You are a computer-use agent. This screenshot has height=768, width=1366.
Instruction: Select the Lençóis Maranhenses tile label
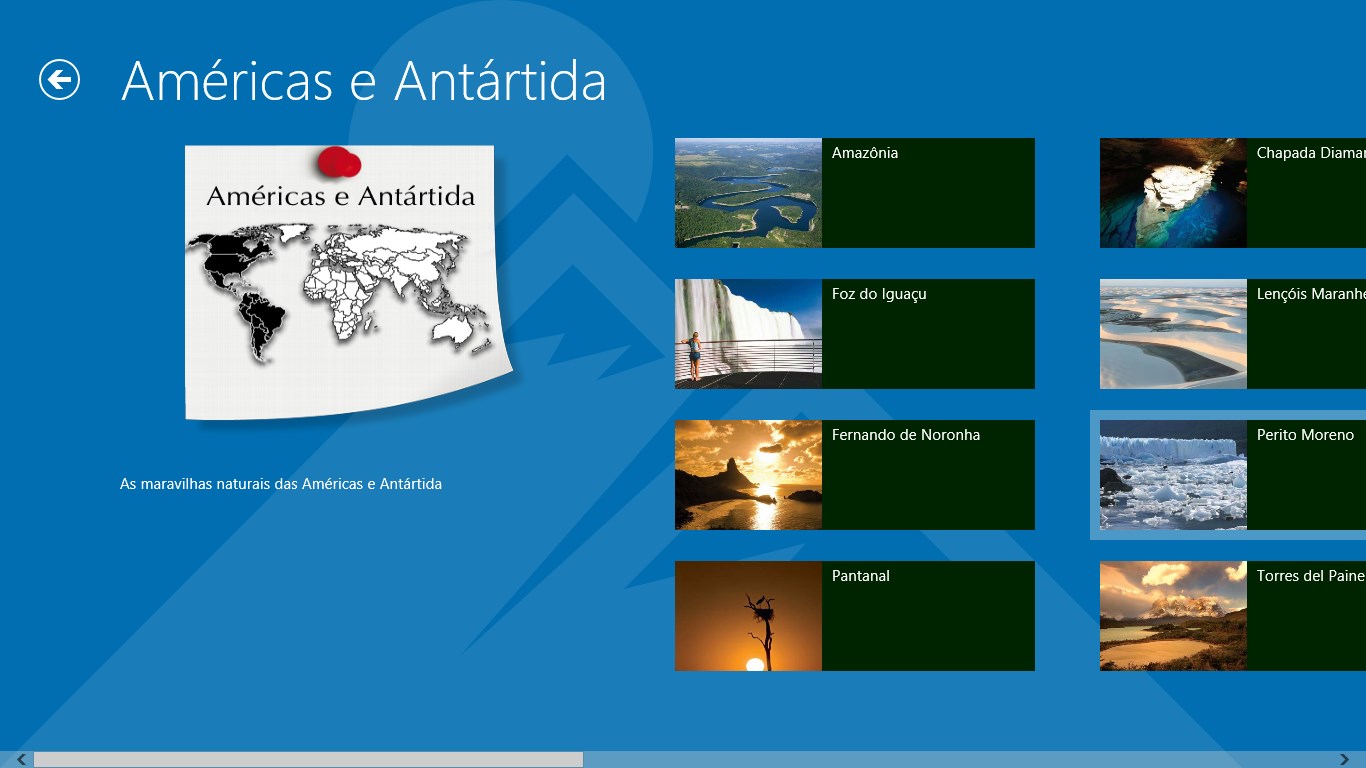pyautogui.click(x=1311, y=294)
